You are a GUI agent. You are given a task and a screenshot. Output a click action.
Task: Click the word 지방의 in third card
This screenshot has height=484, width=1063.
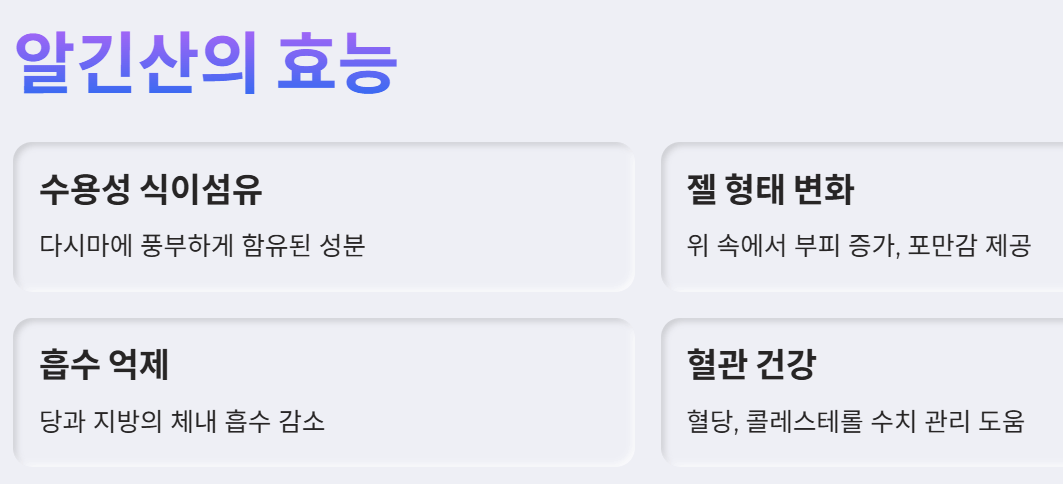(x=127, y=421)
